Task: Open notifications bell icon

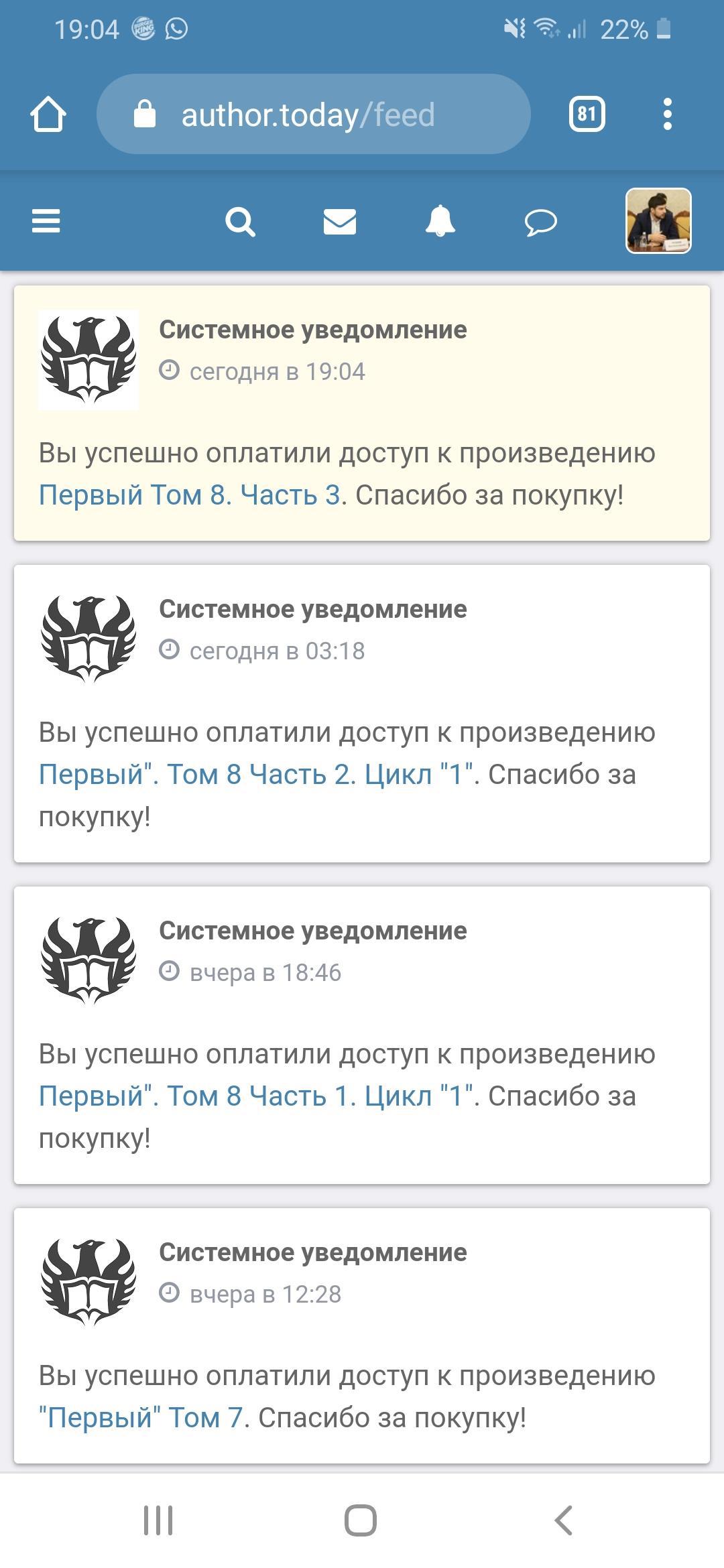Action: (440, 221)
